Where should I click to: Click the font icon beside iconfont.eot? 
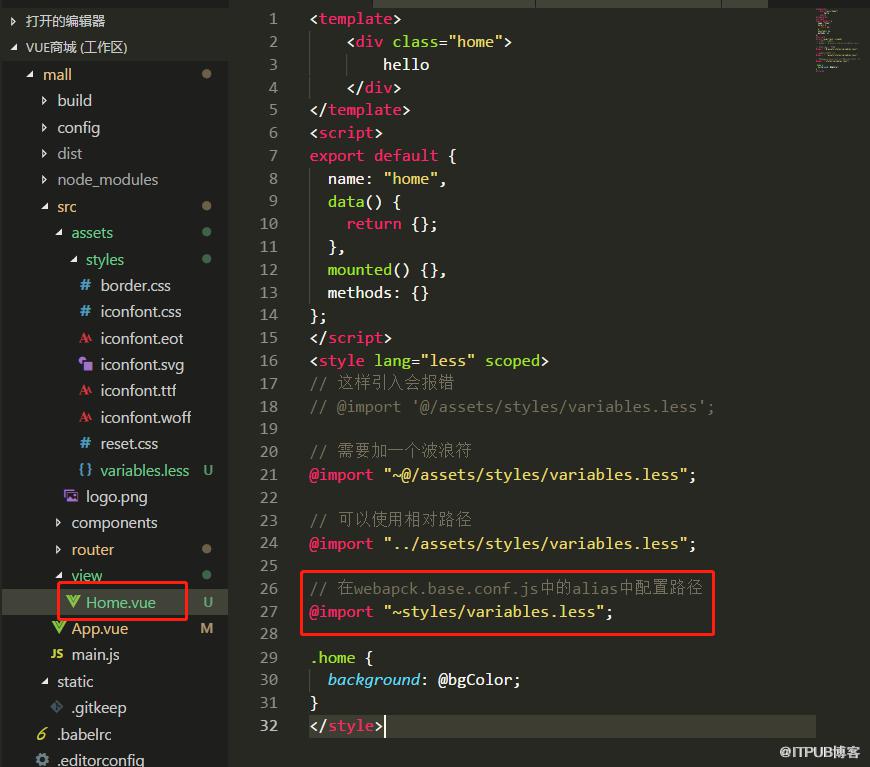[85, 338]
